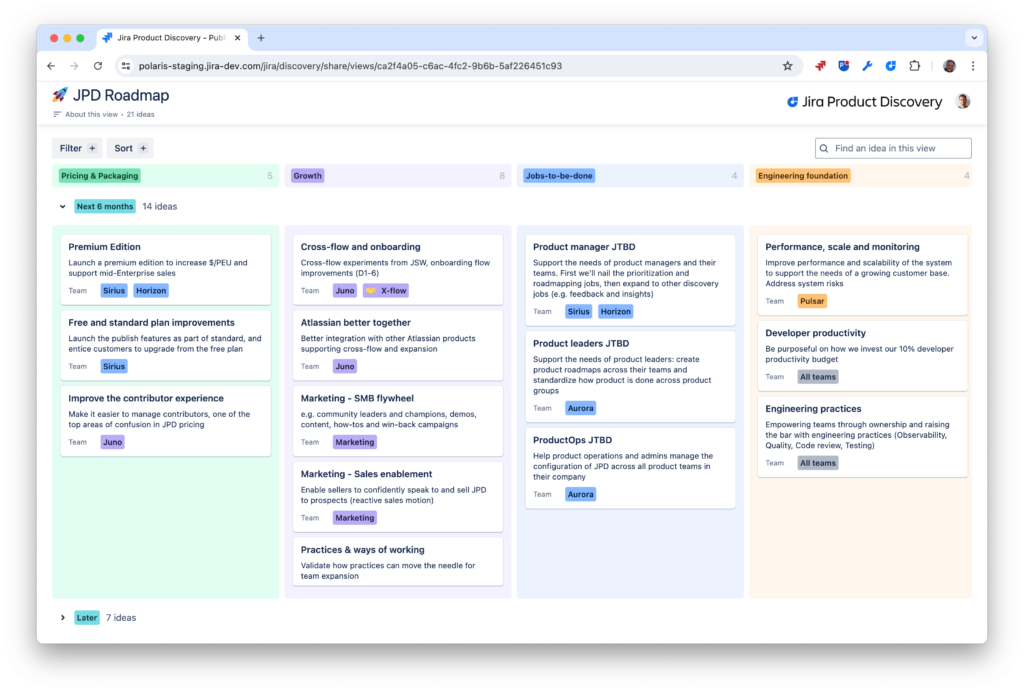Screen dimensions: 1024x692
Task: Open Performance, scale and monitoring idea
Action: 863,275
